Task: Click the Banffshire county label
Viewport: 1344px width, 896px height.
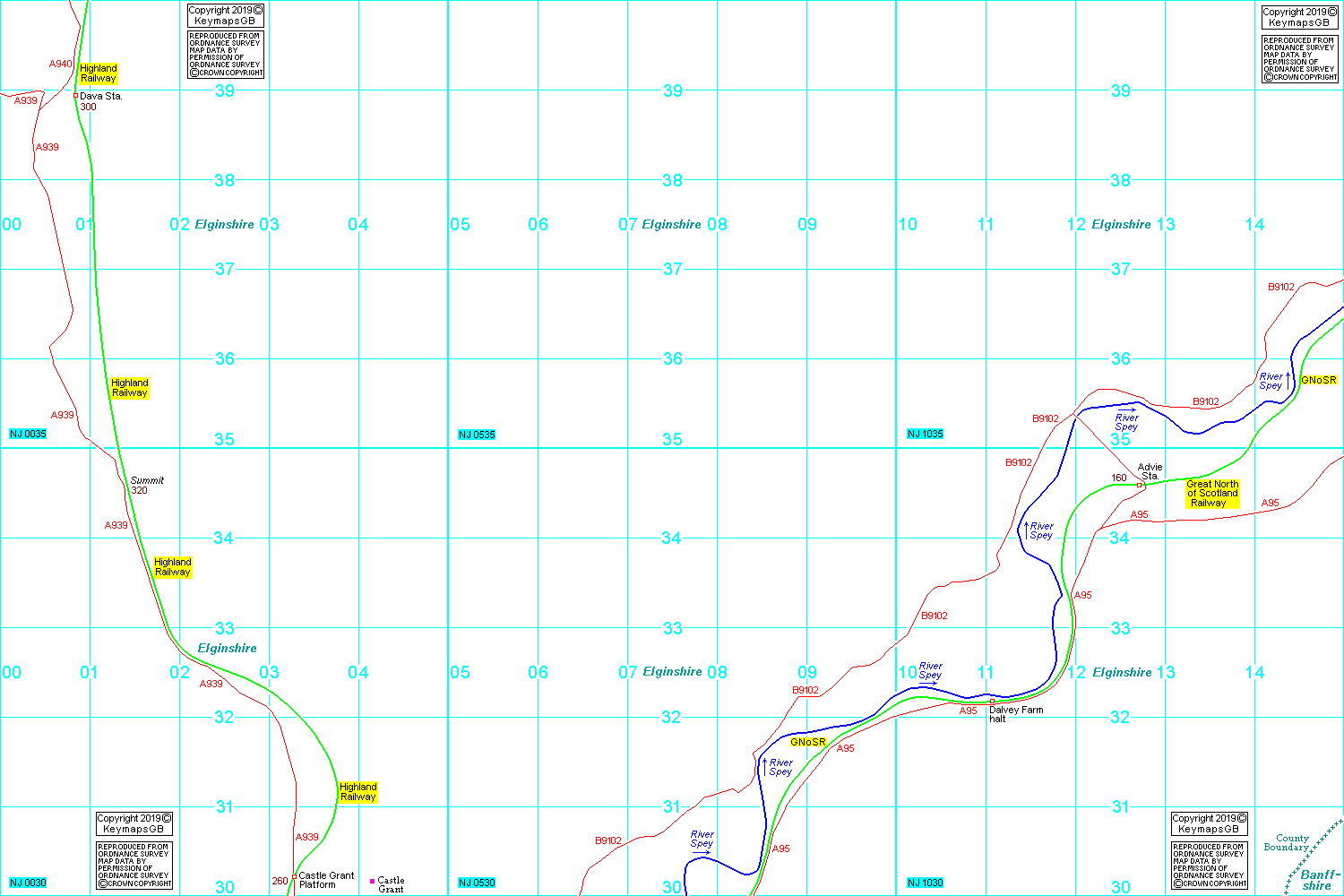Action: 1319,880
